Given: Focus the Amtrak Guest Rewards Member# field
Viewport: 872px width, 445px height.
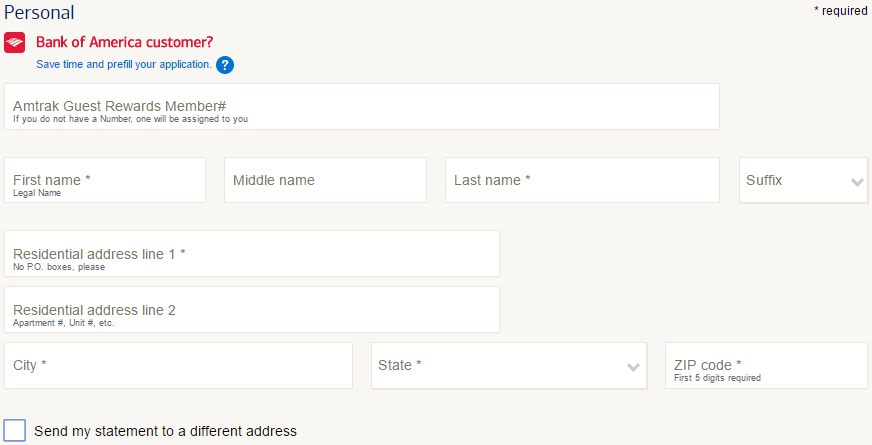Looking at the screenshot, I should click(x=362, y=107).
